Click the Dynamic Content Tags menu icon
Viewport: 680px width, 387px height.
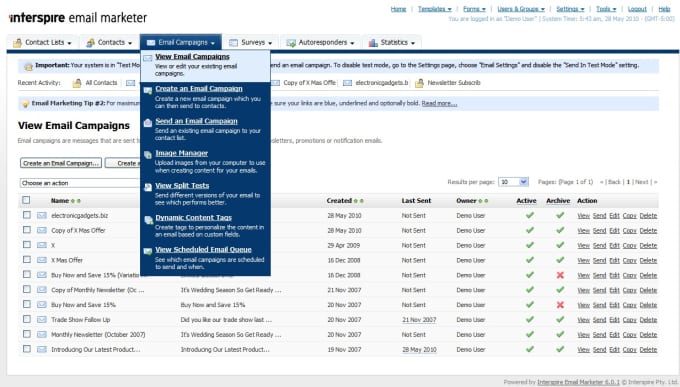148,219
